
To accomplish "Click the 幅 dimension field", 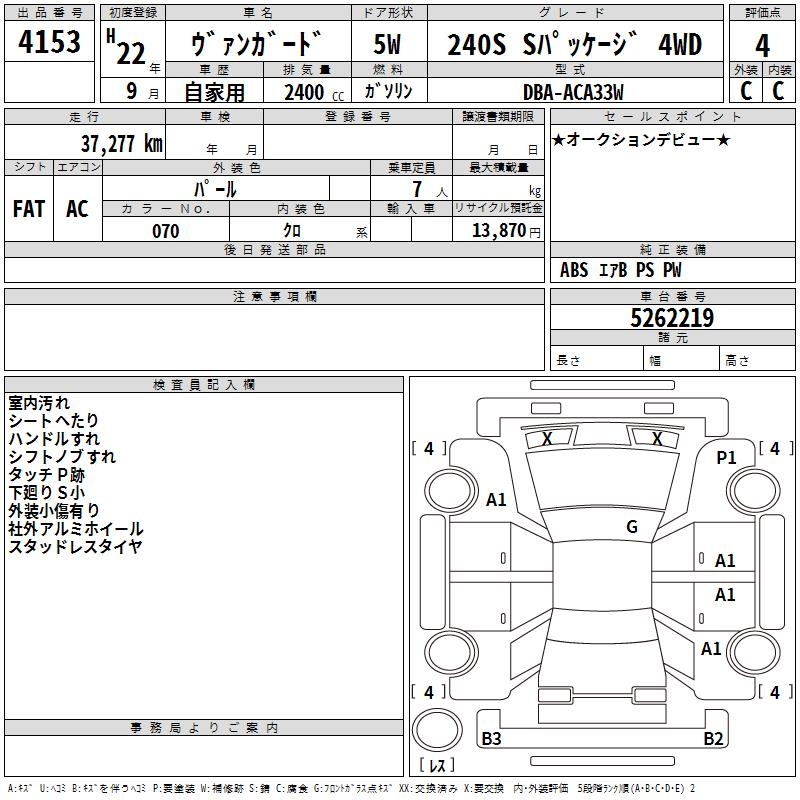I will 681,359.
